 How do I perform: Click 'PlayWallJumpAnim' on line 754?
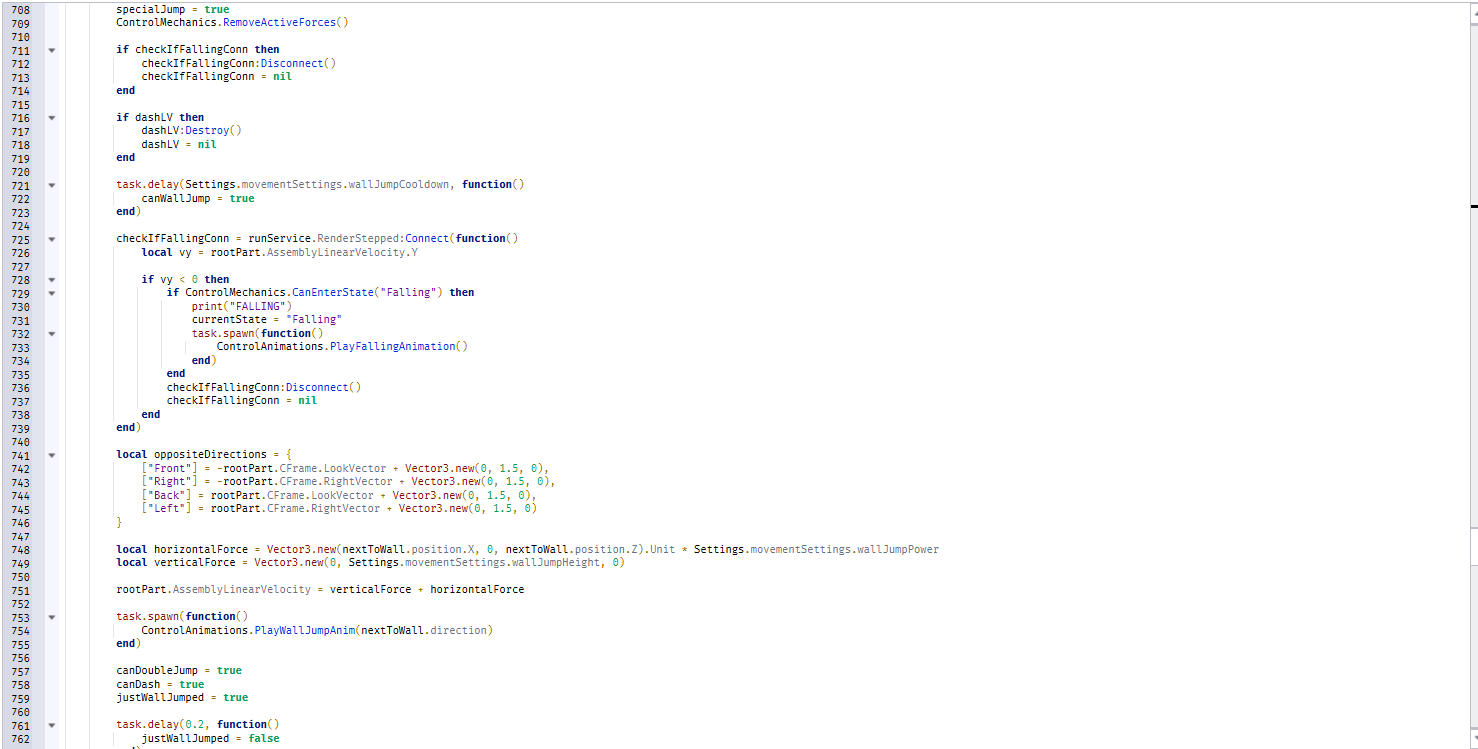304,630
